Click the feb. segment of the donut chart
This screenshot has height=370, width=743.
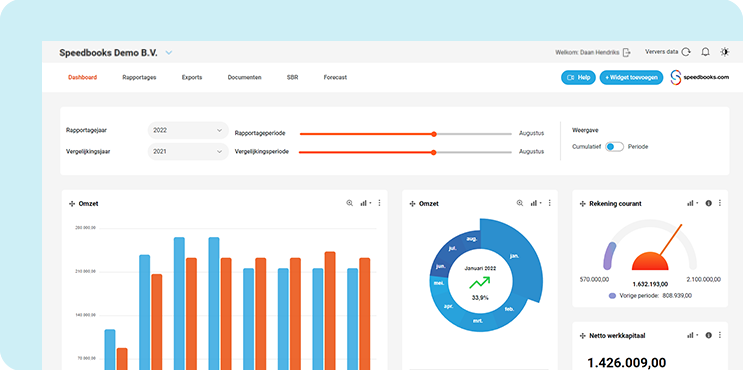(x=508, y=309)
